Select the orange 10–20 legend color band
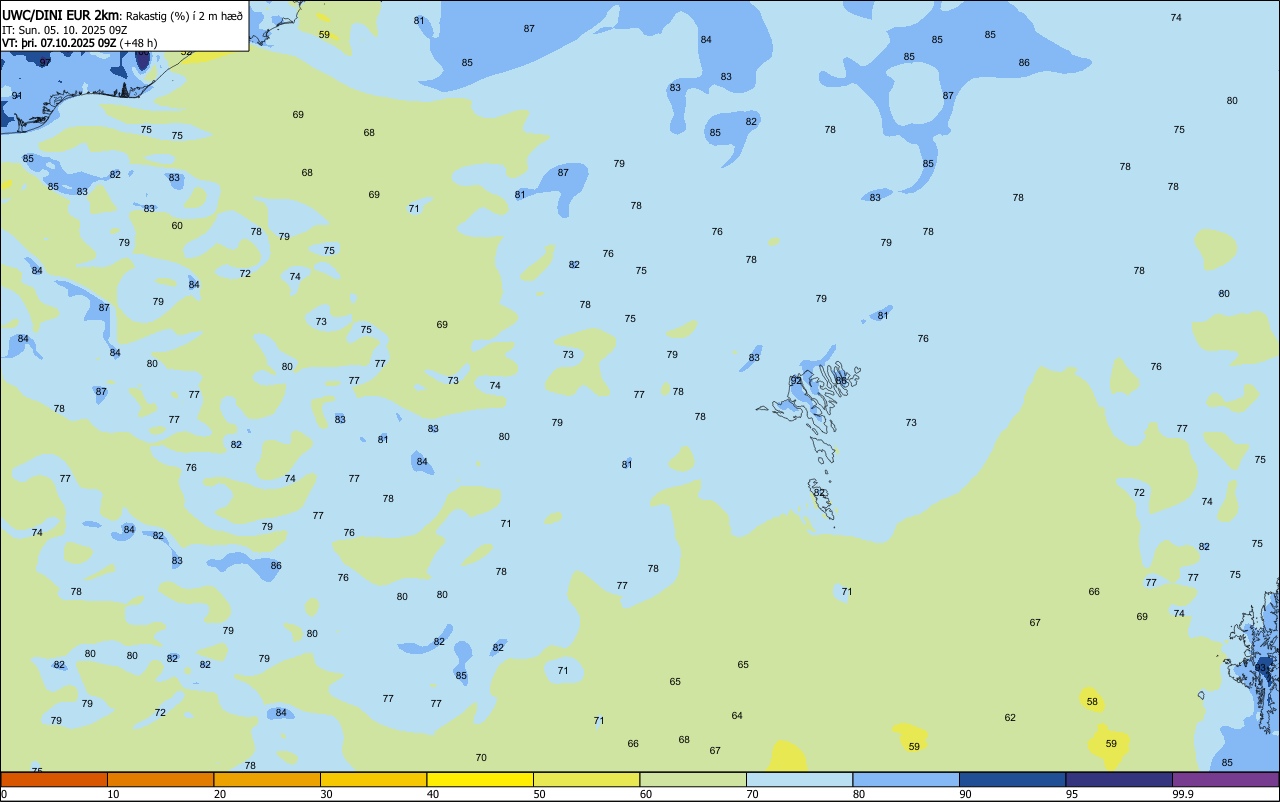The width and height of the screenshot is (1280, 802). coord(160,779)
